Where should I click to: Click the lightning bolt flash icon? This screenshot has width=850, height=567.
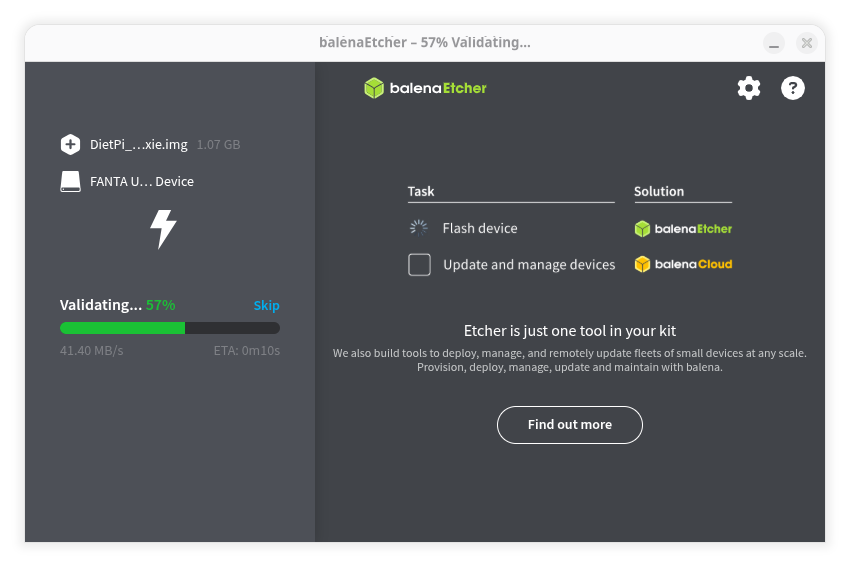163,229
